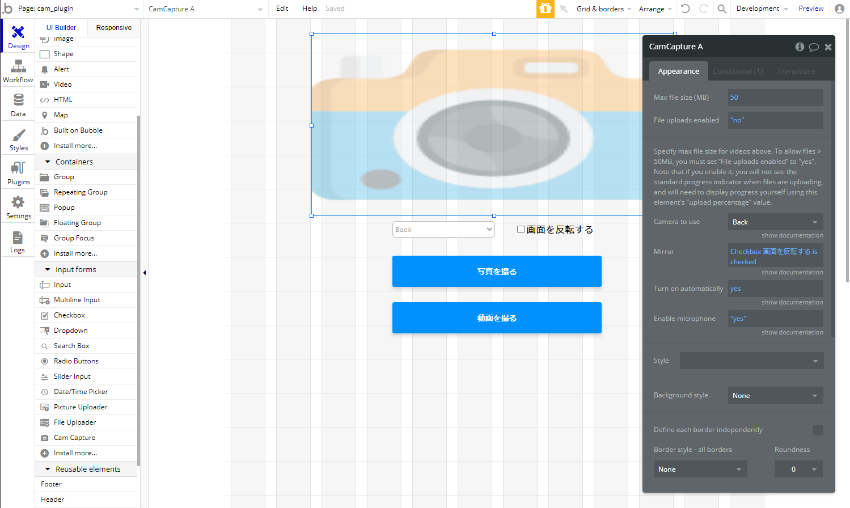Viewport: 850px width, 508px height.
Task: Select the Group Focus container
Action: pyautogui.click(x=87, y=238)
